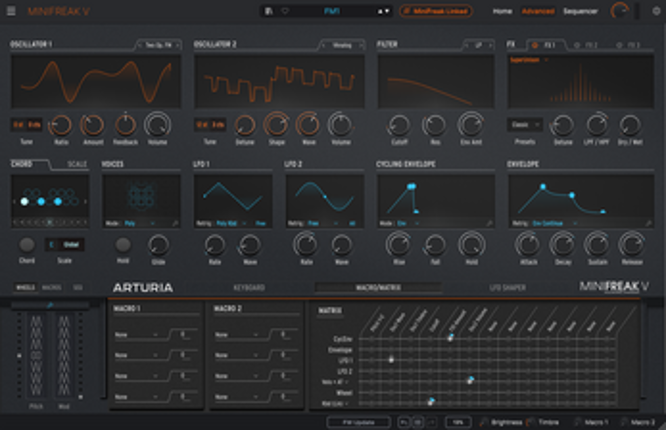Toggle the Voices Hold button
Viewport: 666px width, 430px height.
tap(123, 245)
